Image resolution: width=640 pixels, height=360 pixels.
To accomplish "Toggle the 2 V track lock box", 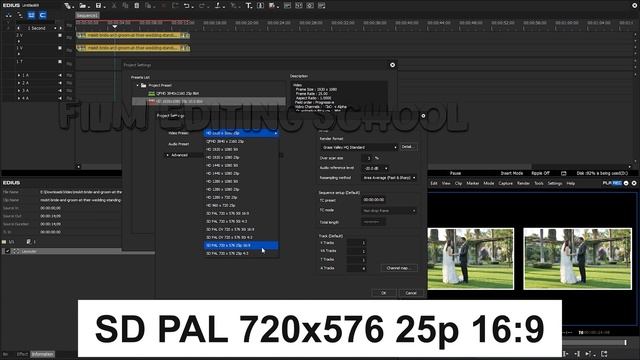I will pyautogui.click(x=60, y=36).
